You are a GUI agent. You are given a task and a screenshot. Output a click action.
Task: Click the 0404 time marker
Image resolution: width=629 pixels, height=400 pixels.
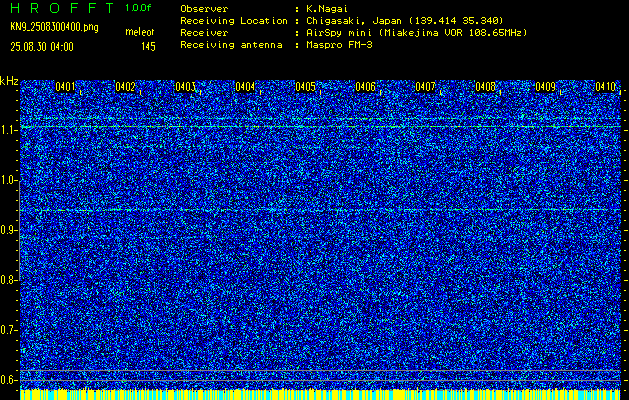[245, 87]
